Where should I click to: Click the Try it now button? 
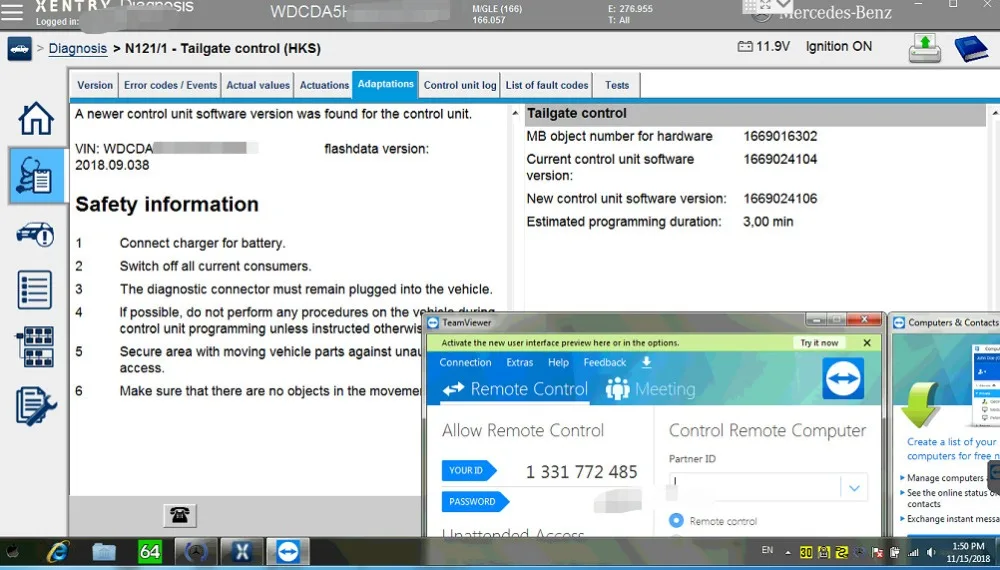820,343
